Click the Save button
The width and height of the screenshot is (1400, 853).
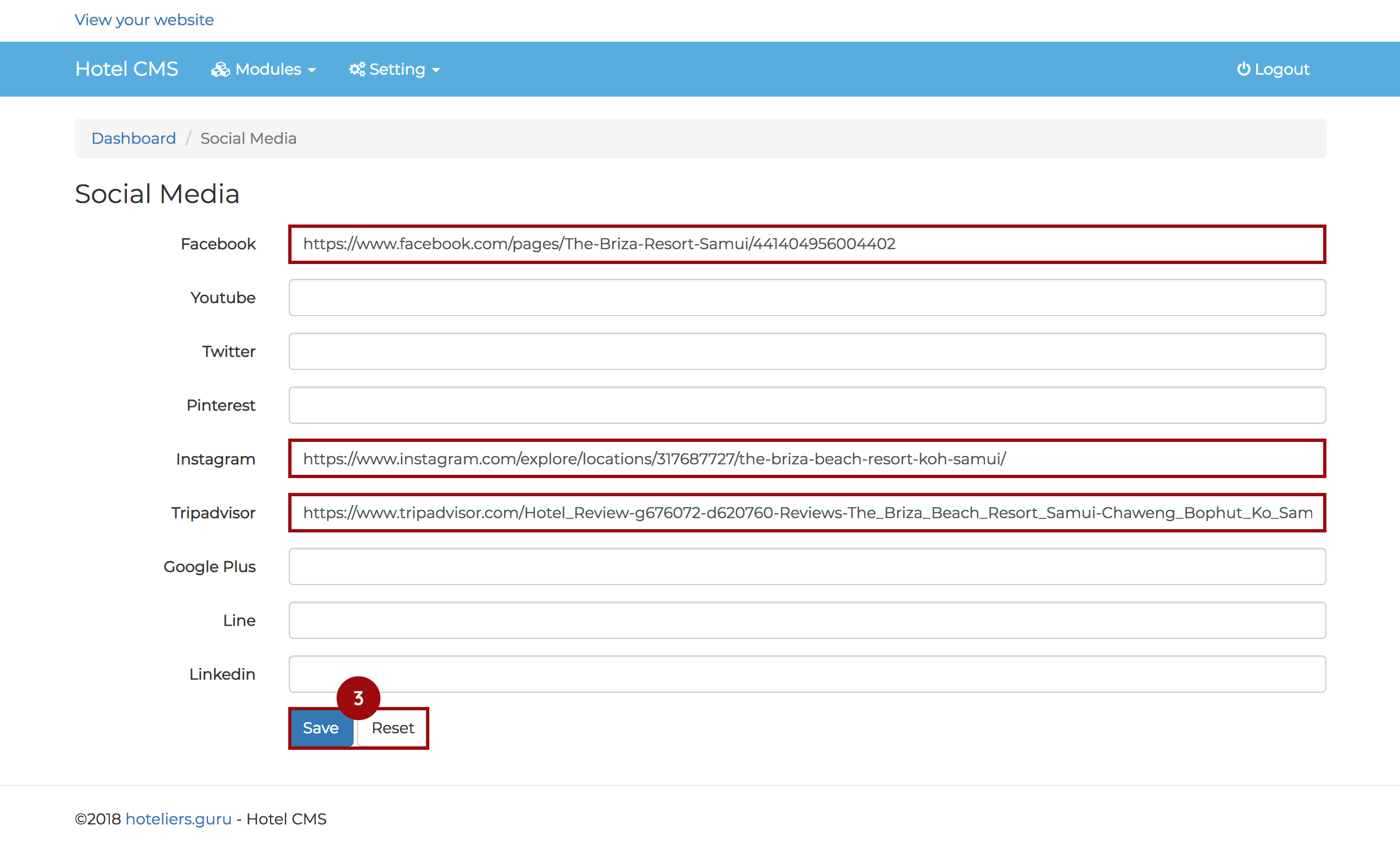pyautogui.click(x=321, y=727)
